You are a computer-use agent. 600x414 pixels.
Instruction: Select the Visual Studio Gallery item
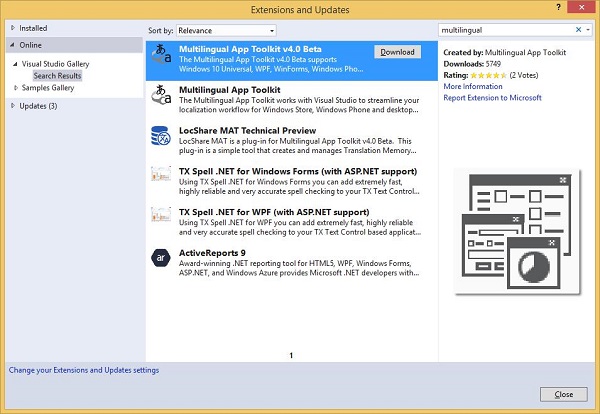(x=55, y=64)
